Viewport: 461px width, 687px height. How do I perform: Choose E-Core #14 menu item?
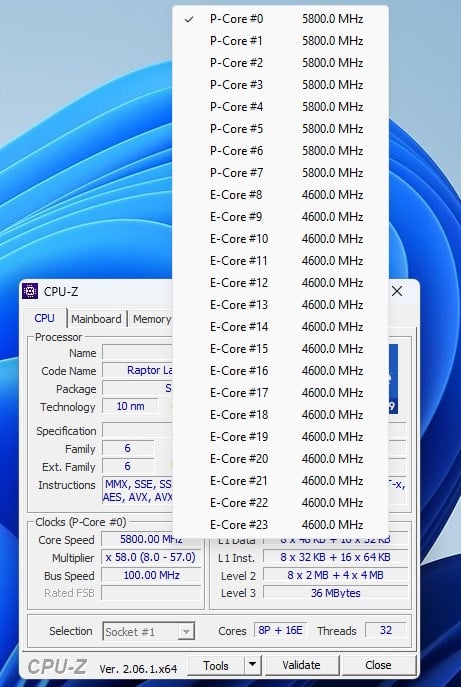point(280,326)
